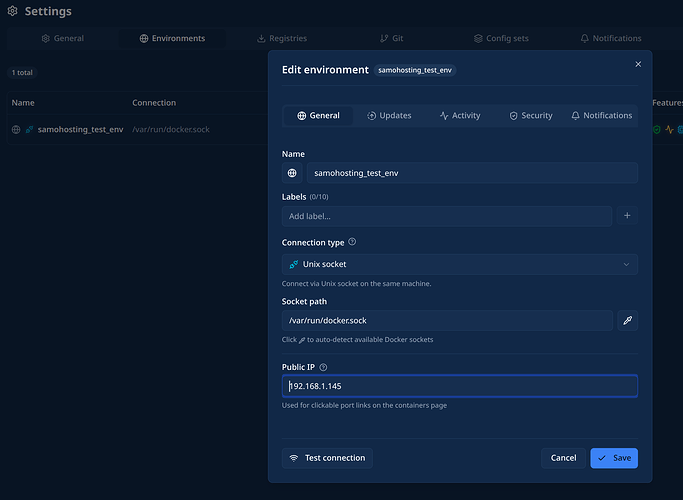683x500 pixels.
Task: Click the Name input field
Action: 470,173
